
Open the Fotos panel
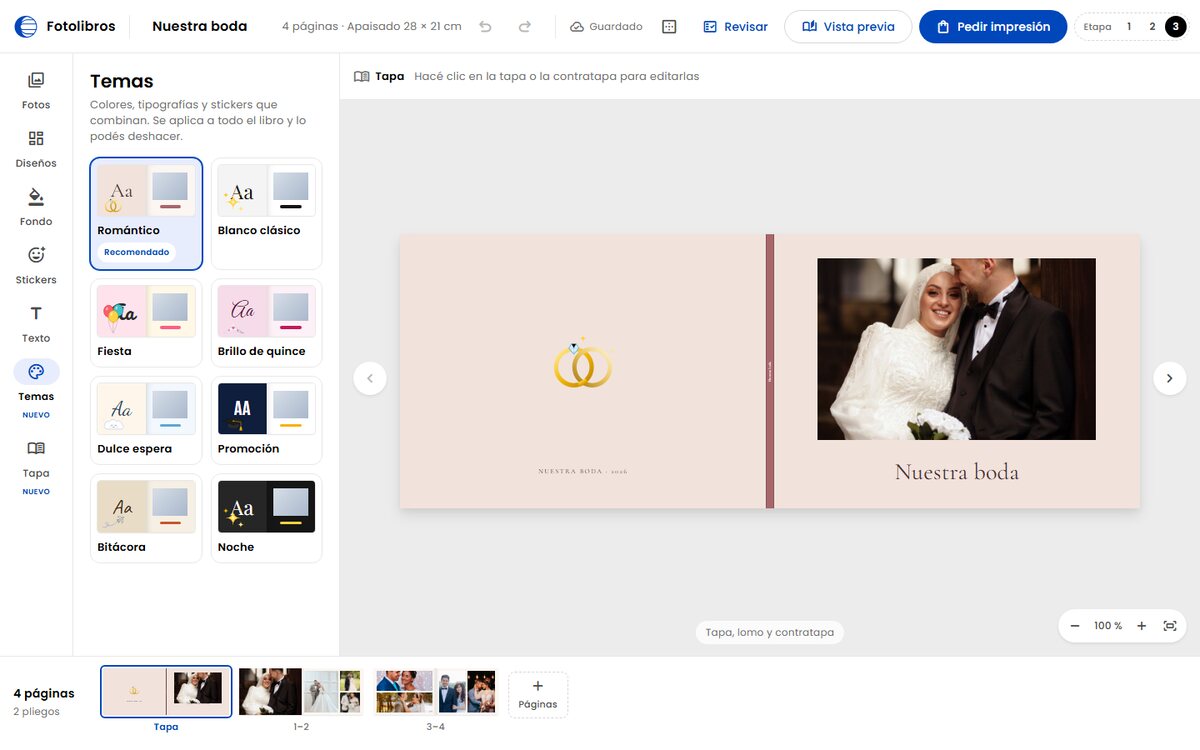pos(36,90)
